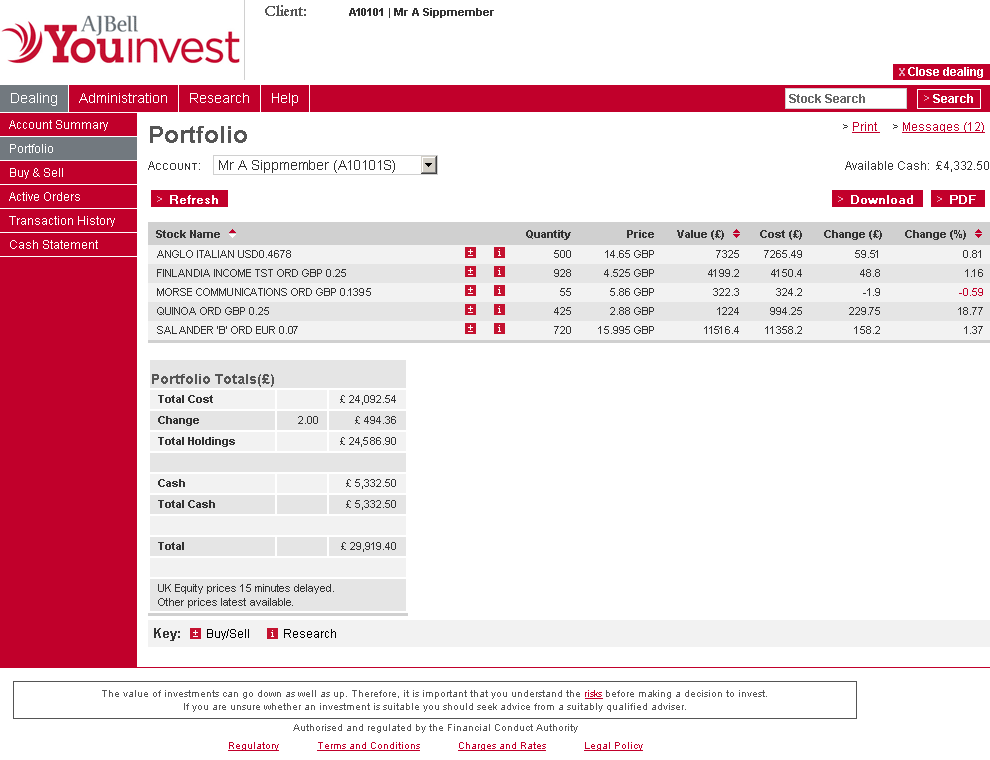The image size is (990, 760).
Task: Click Buy/Sell icon for SALANDER 'B' stock
Action: pos(471,329)
